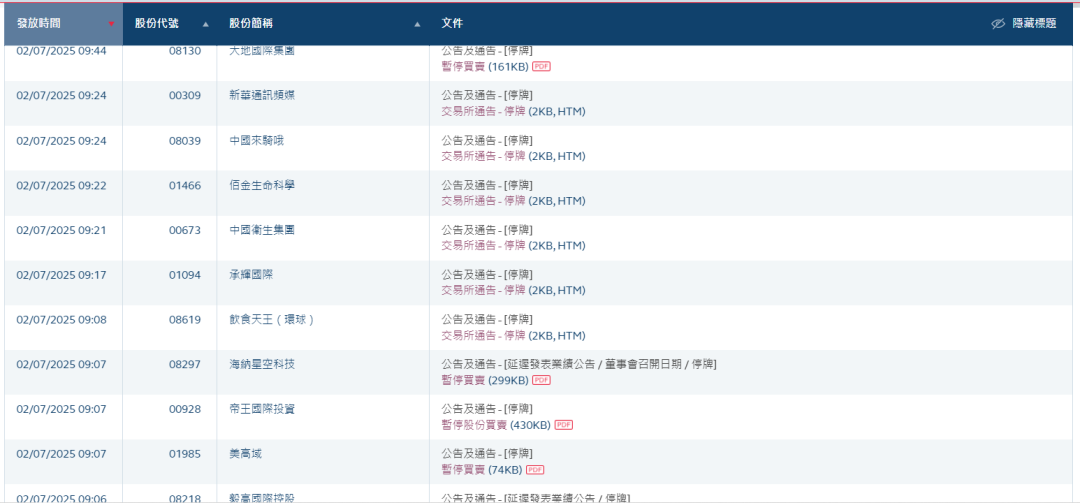Click stock code 08297

click(185, 364)
